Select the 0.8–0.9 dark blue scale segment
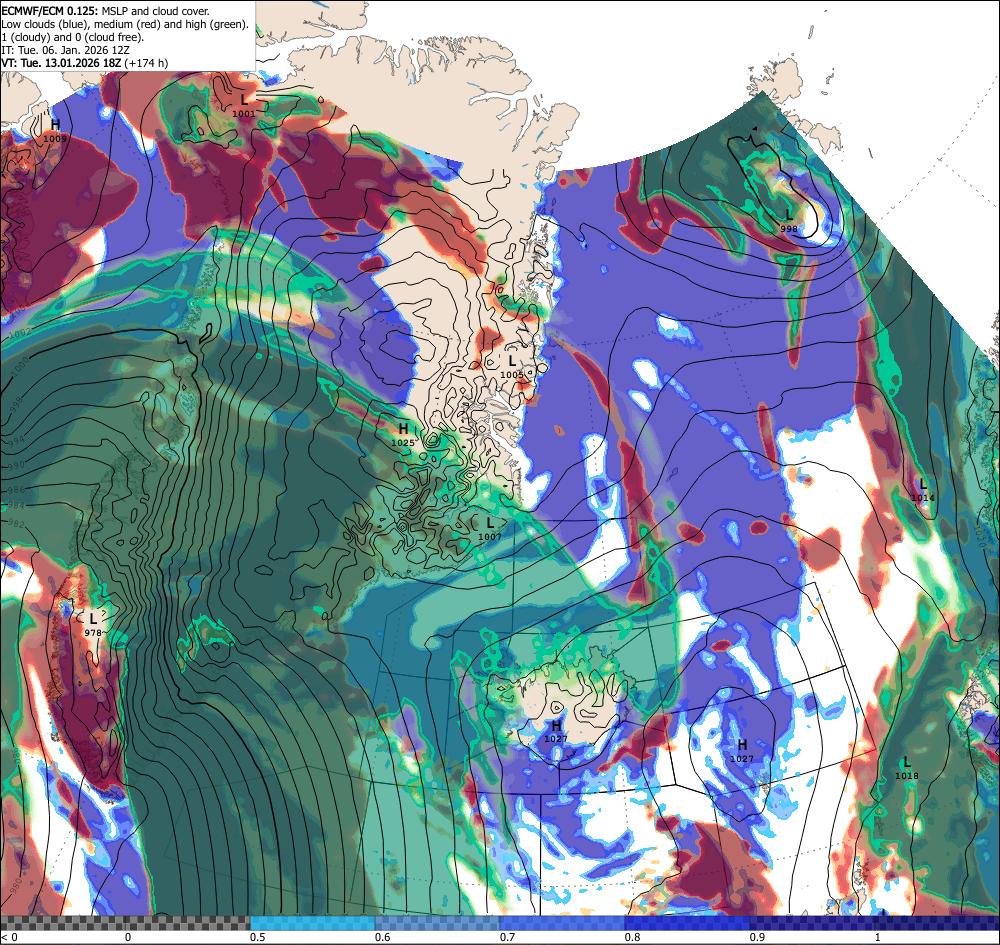Viewport: 1000px width, 945px height. [x=688, y=923]
